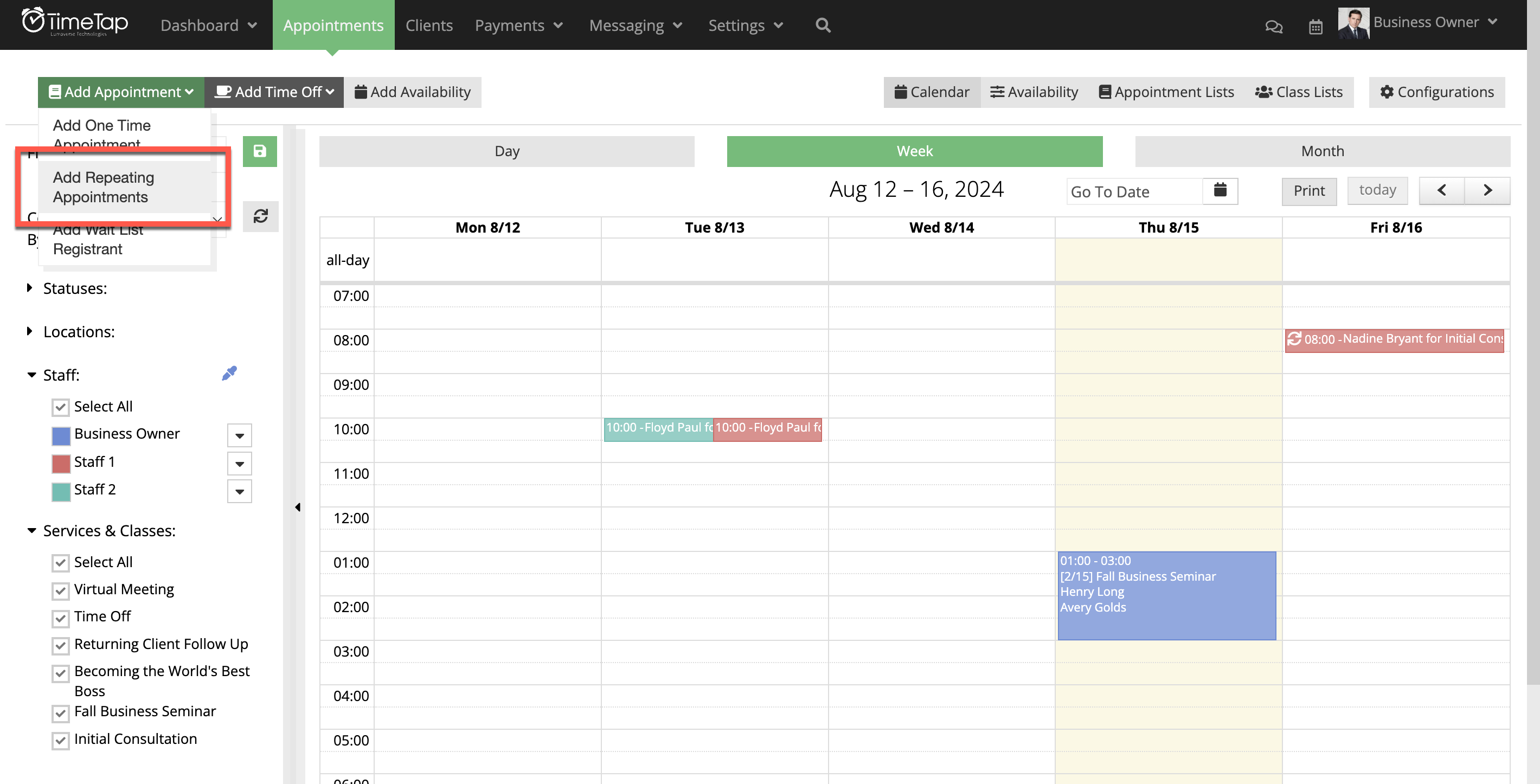Click the calendar icon near the profile picture
Viewport: 1540px width, 784px height.
1315,26
